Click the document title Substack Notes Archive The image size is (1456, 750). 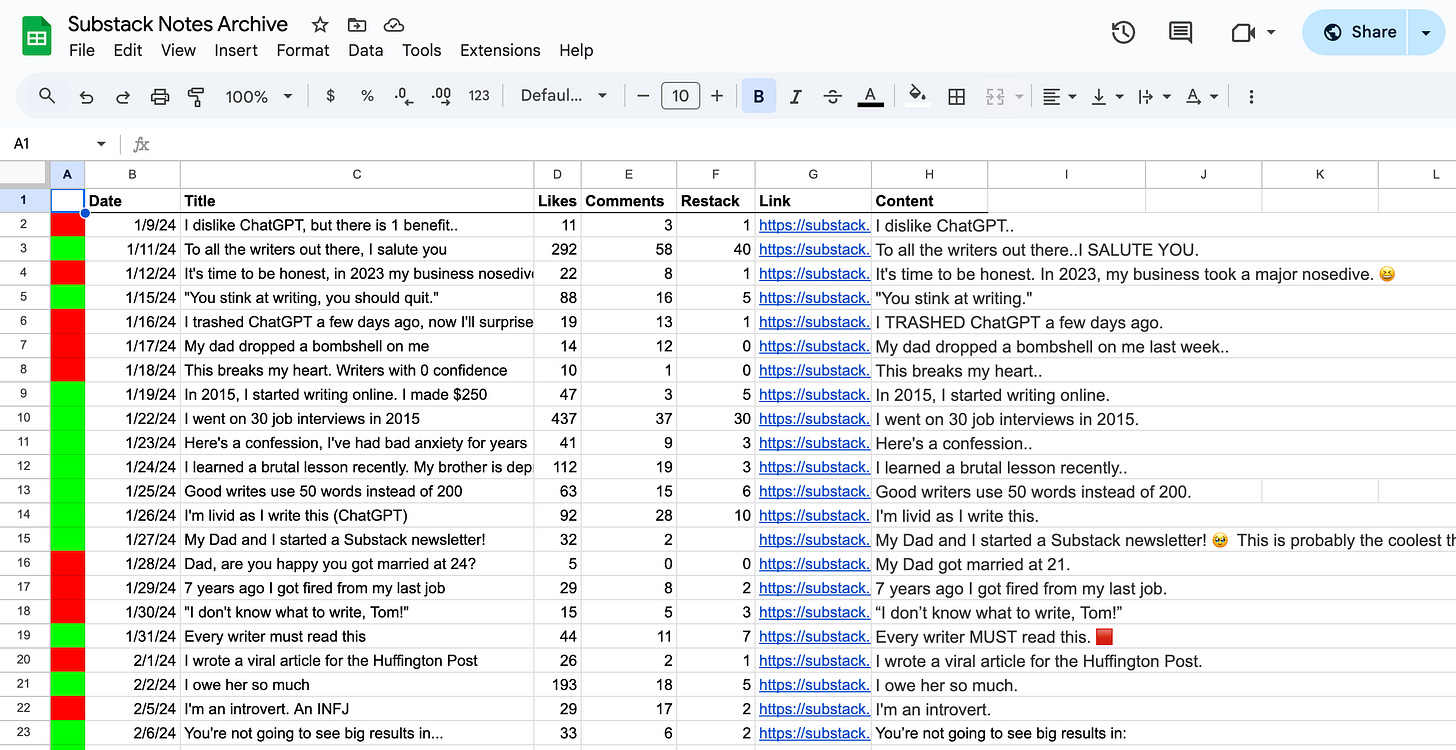click(178, 24)
